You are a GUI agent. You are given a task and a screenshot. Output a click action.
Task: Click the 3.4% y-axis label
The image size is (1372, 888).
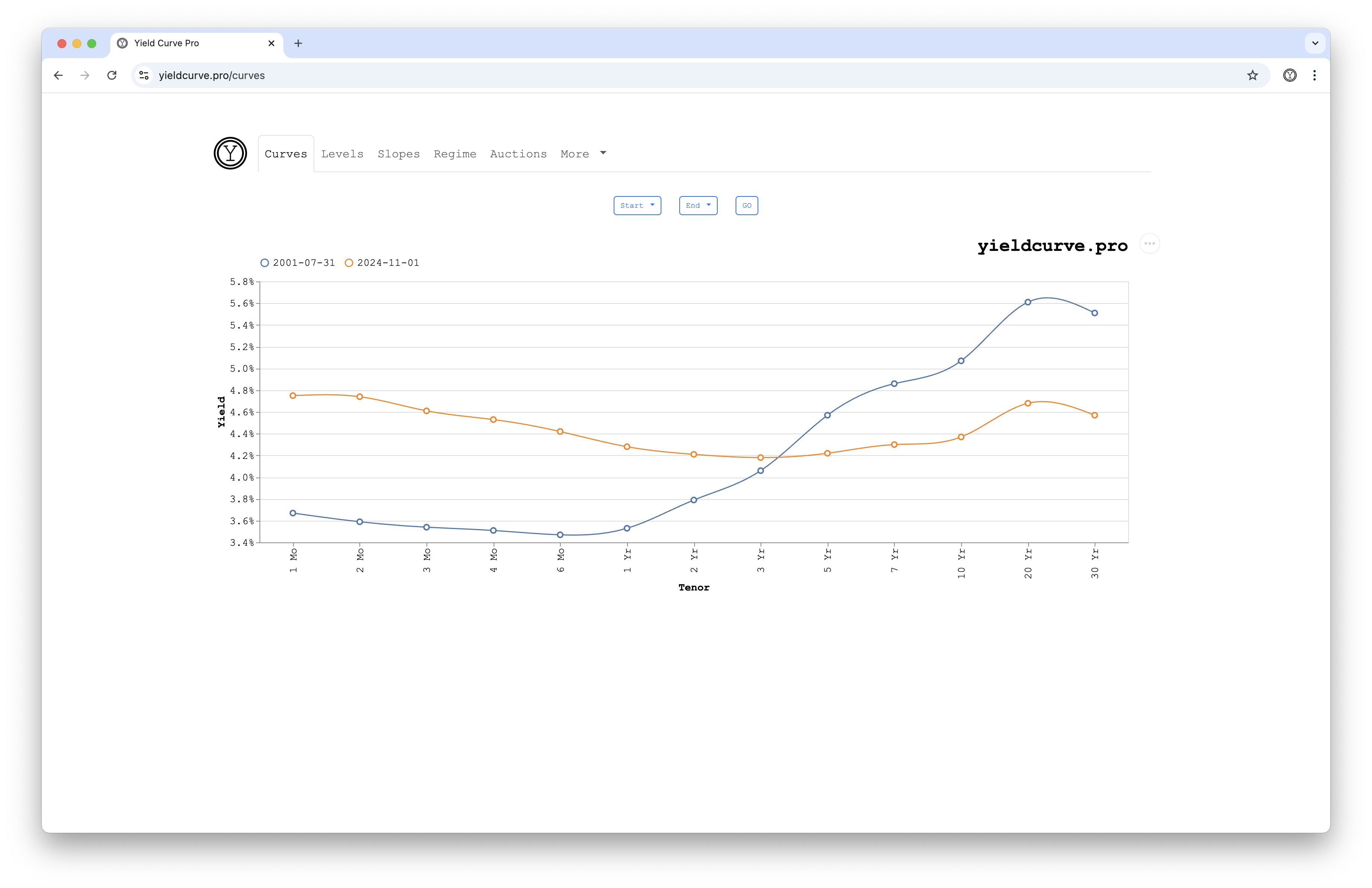242,543
